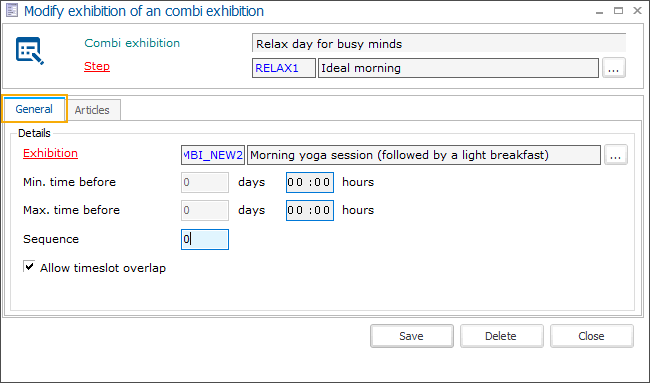Click the red Exhibition link label
This screenshot has height=383, width=650.
click(x=51, y=153)
